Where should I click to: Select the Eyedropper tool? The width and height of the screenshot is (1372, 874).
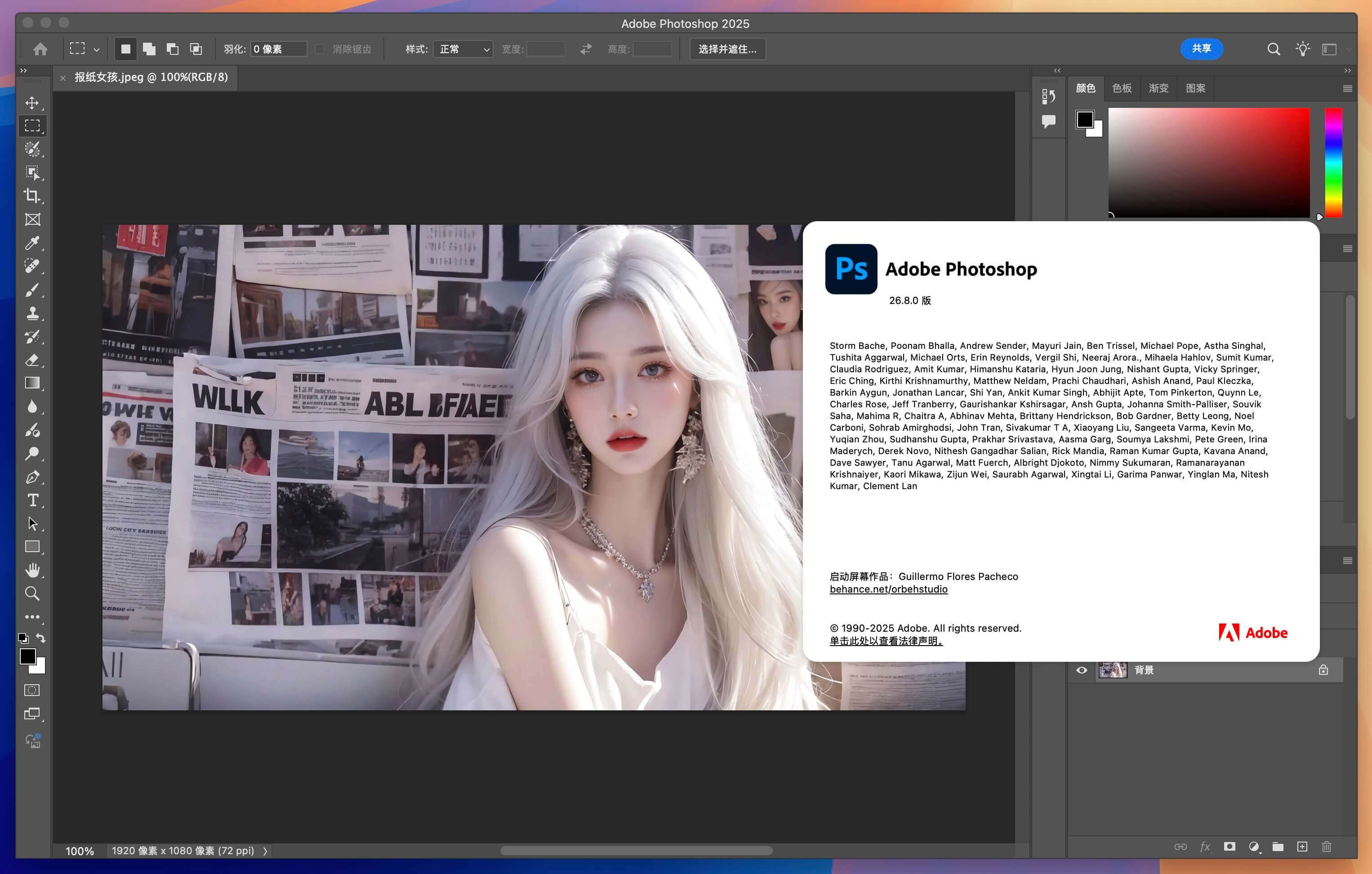pyautogui.click(x=32, y=243)
